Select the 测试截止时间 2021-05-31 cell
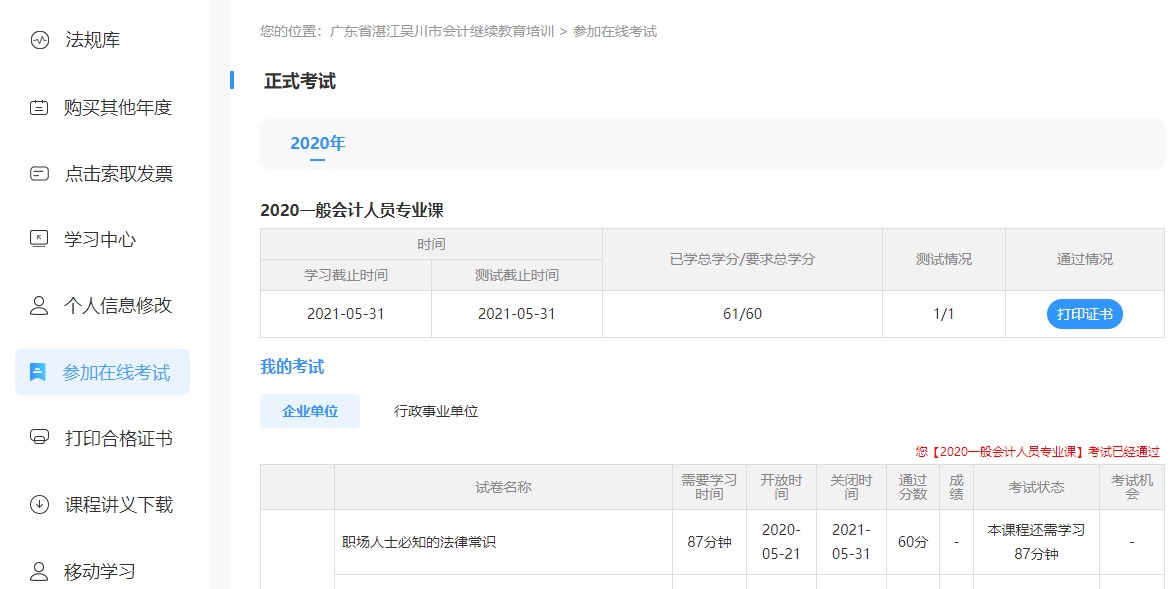The width and height of the screenshot is (1172, 589). 515,313
